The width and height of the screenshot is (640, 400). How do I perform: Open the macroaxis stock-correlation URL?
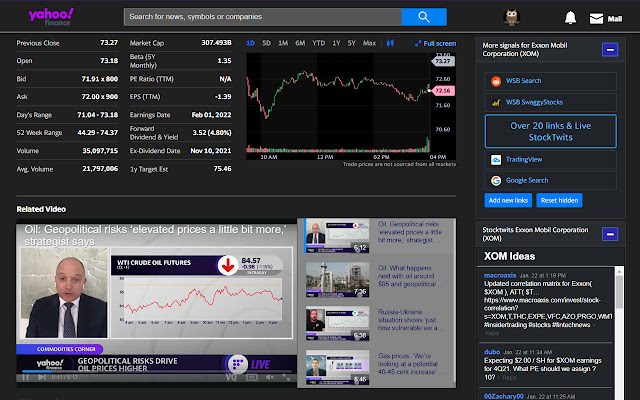[548, 308]
